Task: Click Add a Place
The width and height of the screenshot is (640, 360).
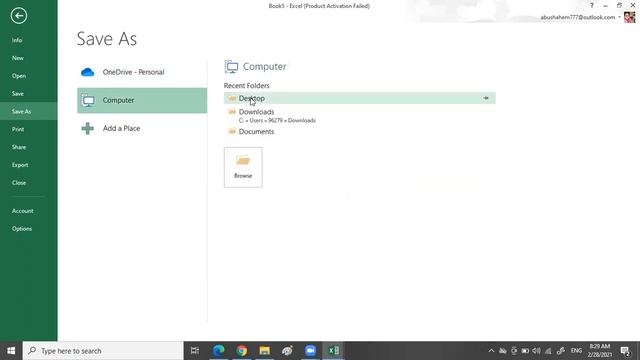Action: (x=142, y=129)
